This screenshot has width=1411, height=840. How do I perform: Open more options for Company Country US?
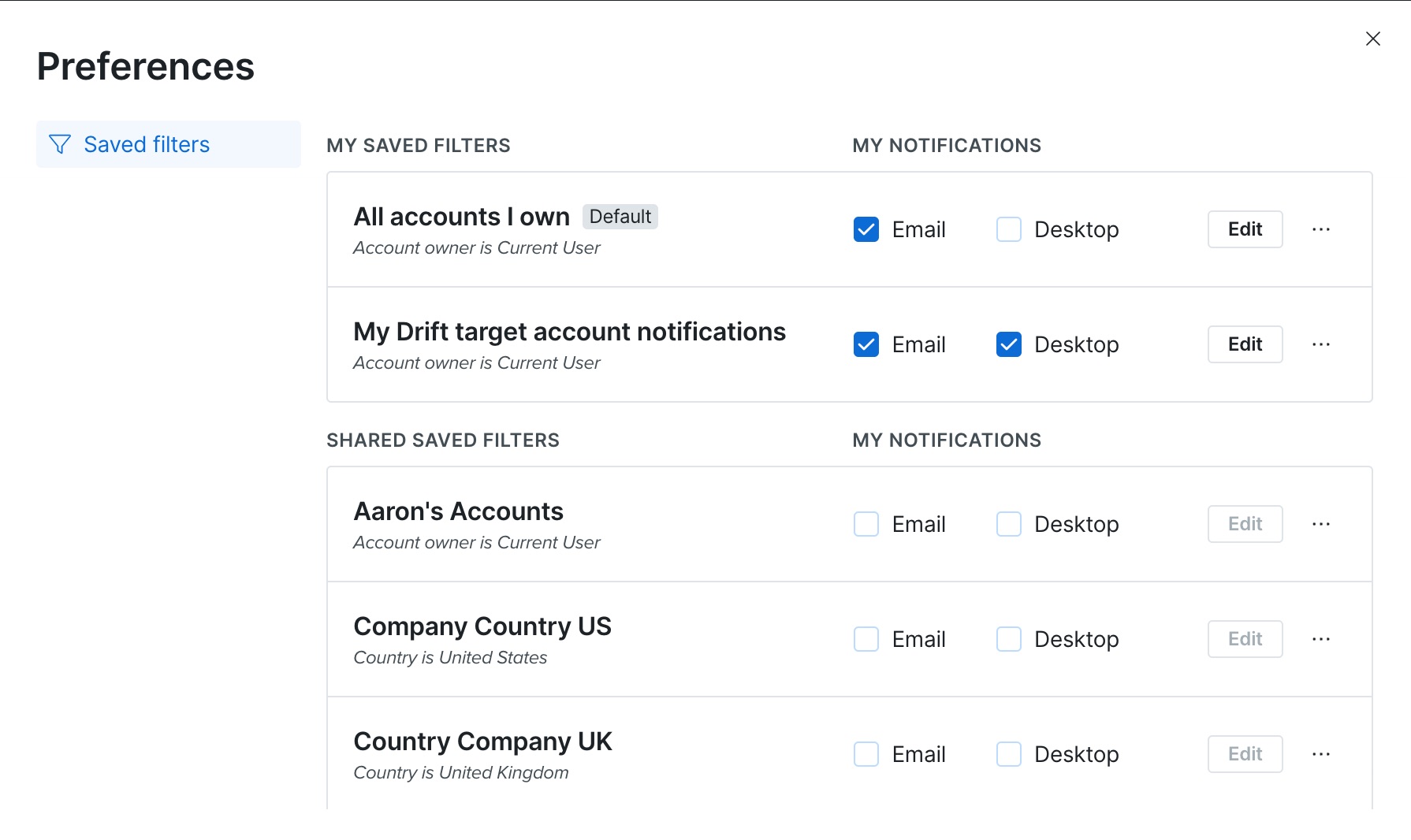click(1321, 639)
